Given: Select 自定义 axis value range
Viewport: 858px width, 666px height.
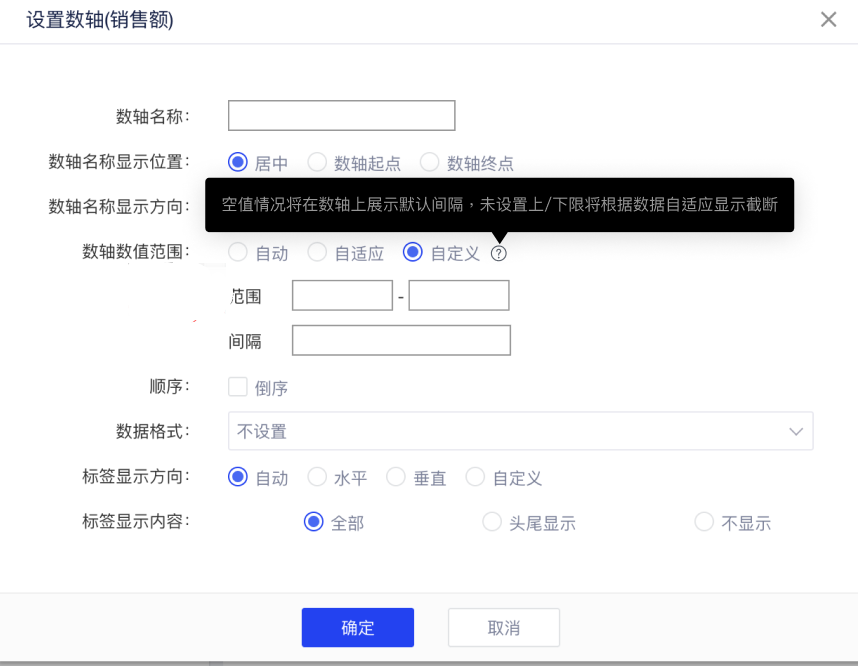Looking at the screenshot, I should click(413, 253).
